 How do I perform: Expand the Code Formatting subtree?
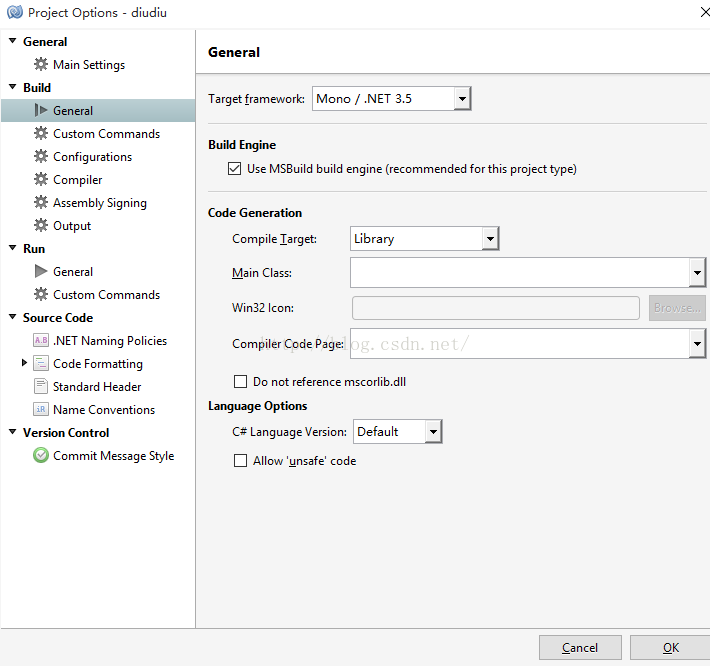pos(24,362)
